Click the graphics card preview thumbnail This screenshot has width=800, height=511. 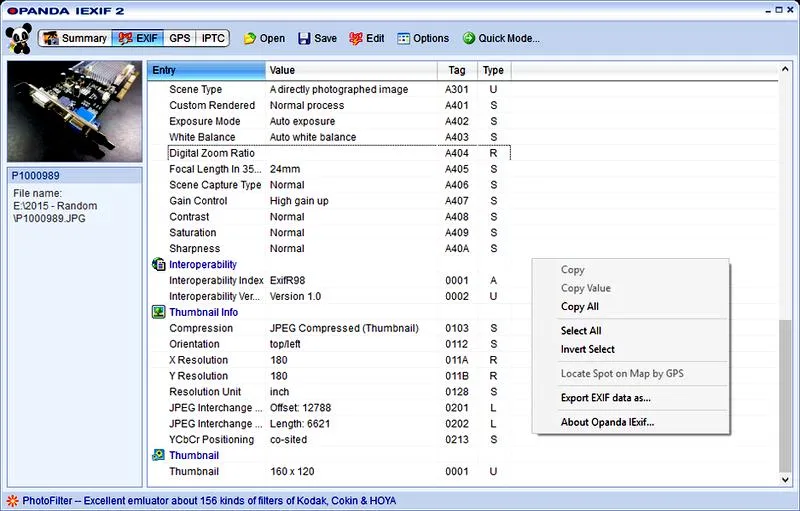(x=74, y=111)
